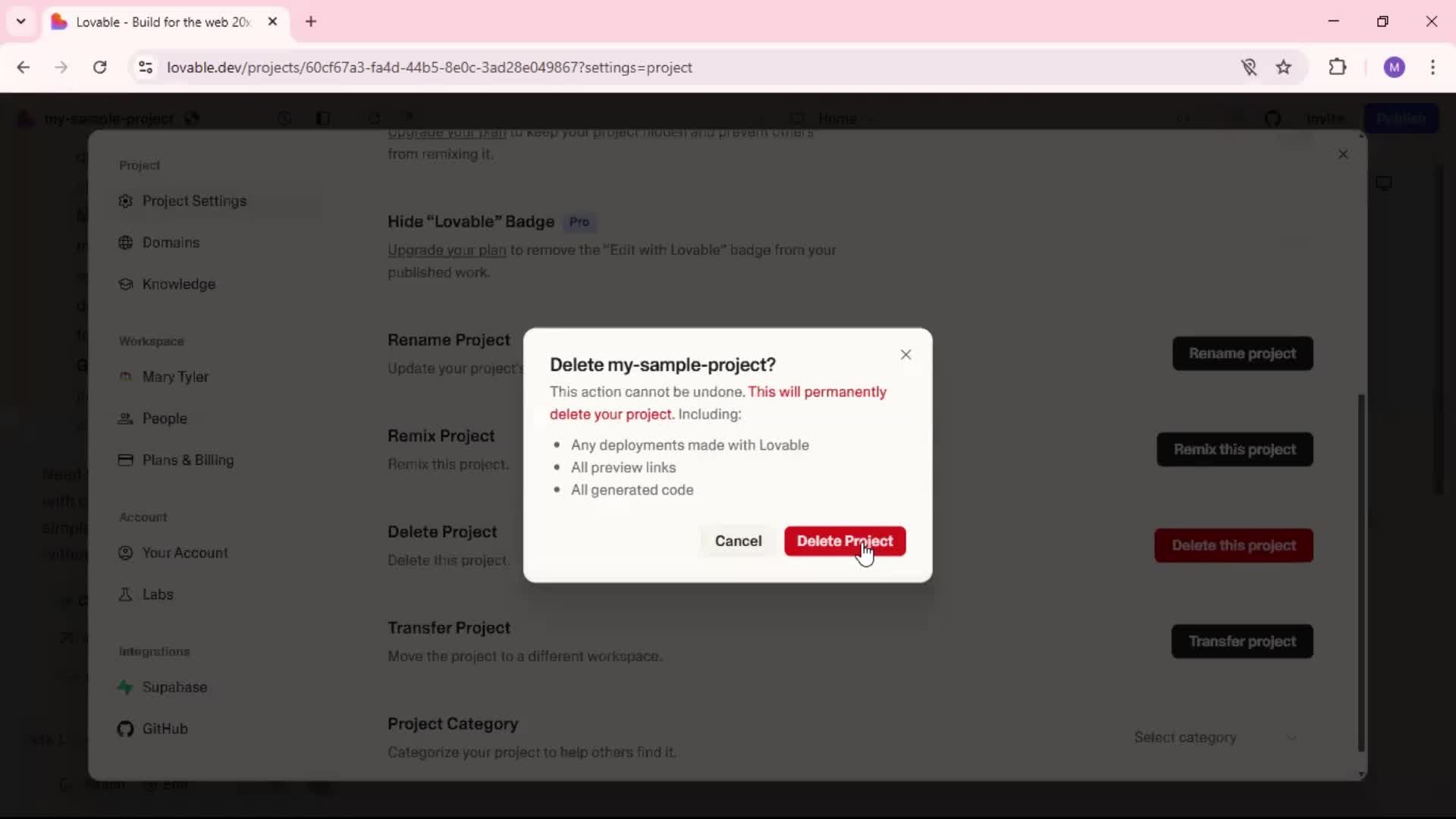
Task: Click the Publish button in header
Action: pos(1401,118)
